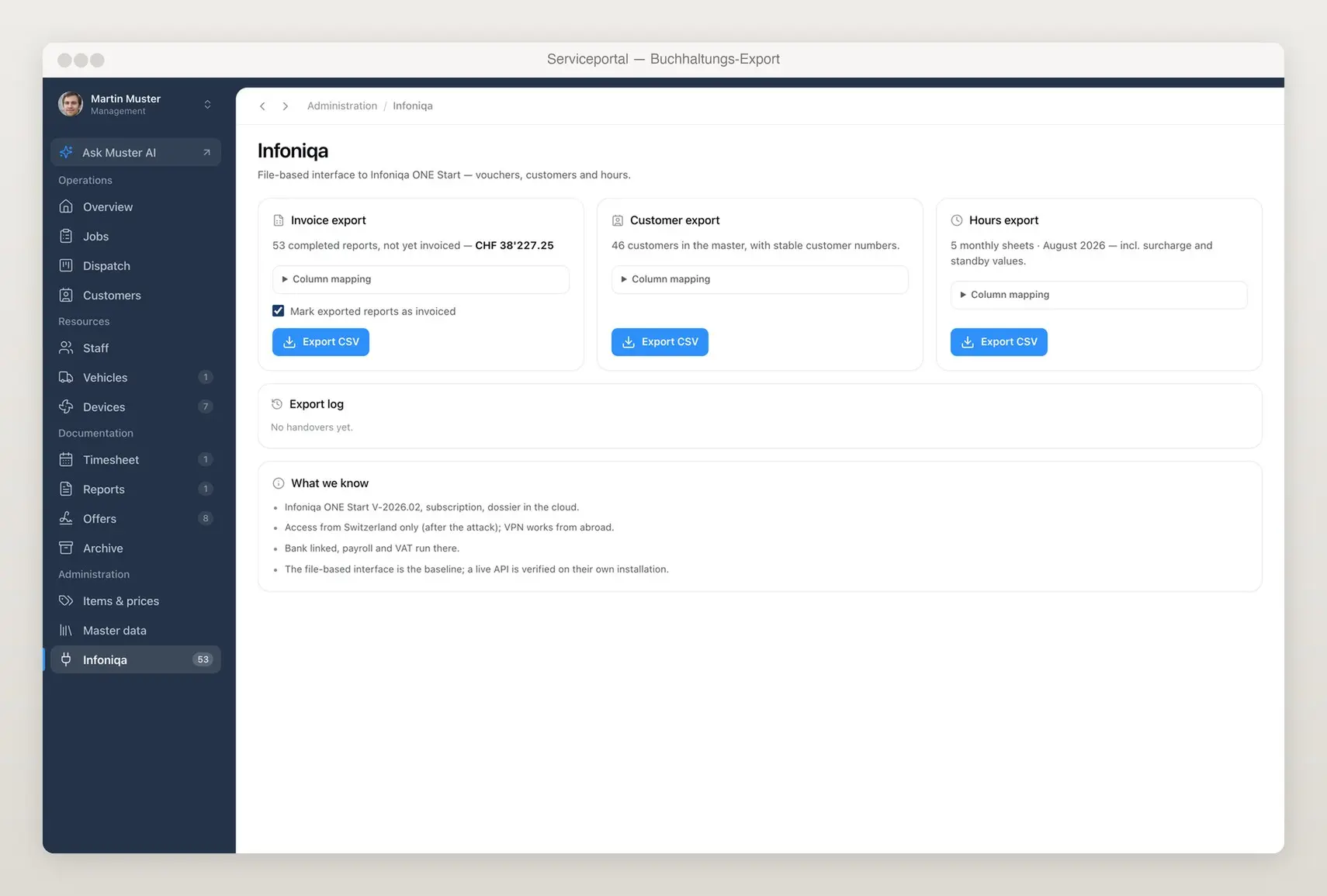Click the Infoniqa badge showing 53
1327x896 pixels.
(203, 659)
